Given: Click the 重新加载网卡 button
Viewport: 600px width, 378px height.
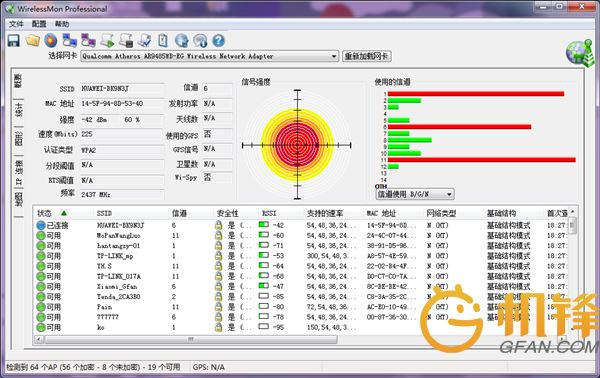Looking at the screenshot, I should [x=367, y=56].
